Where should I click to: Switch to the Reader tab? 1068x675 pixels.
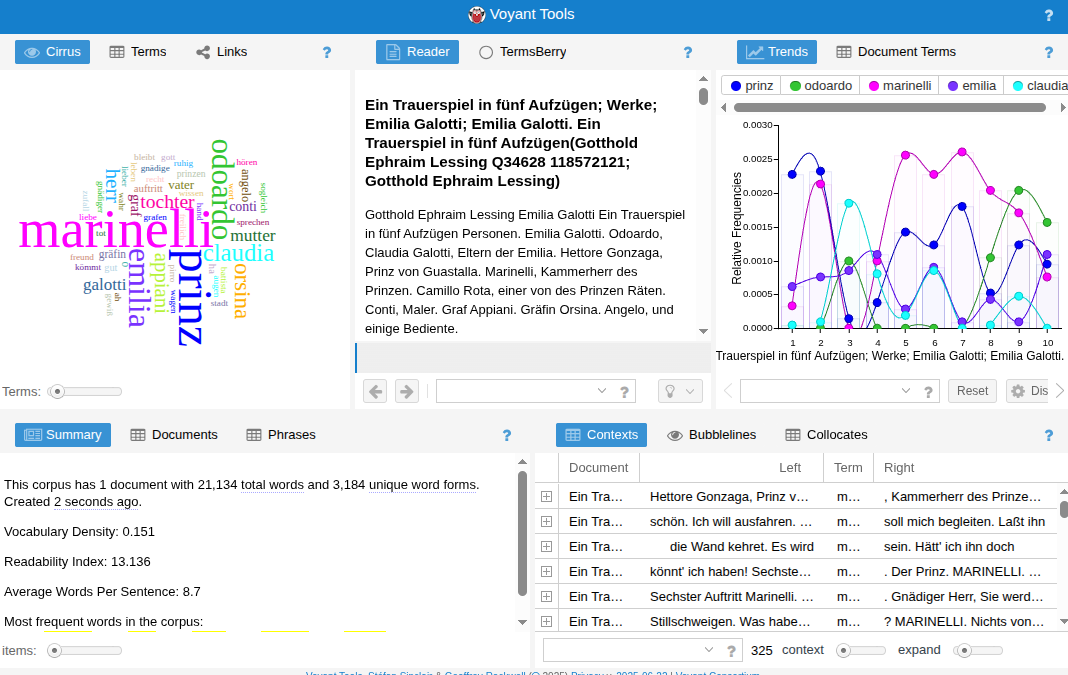pyautogui.click(x=418, y=52)
